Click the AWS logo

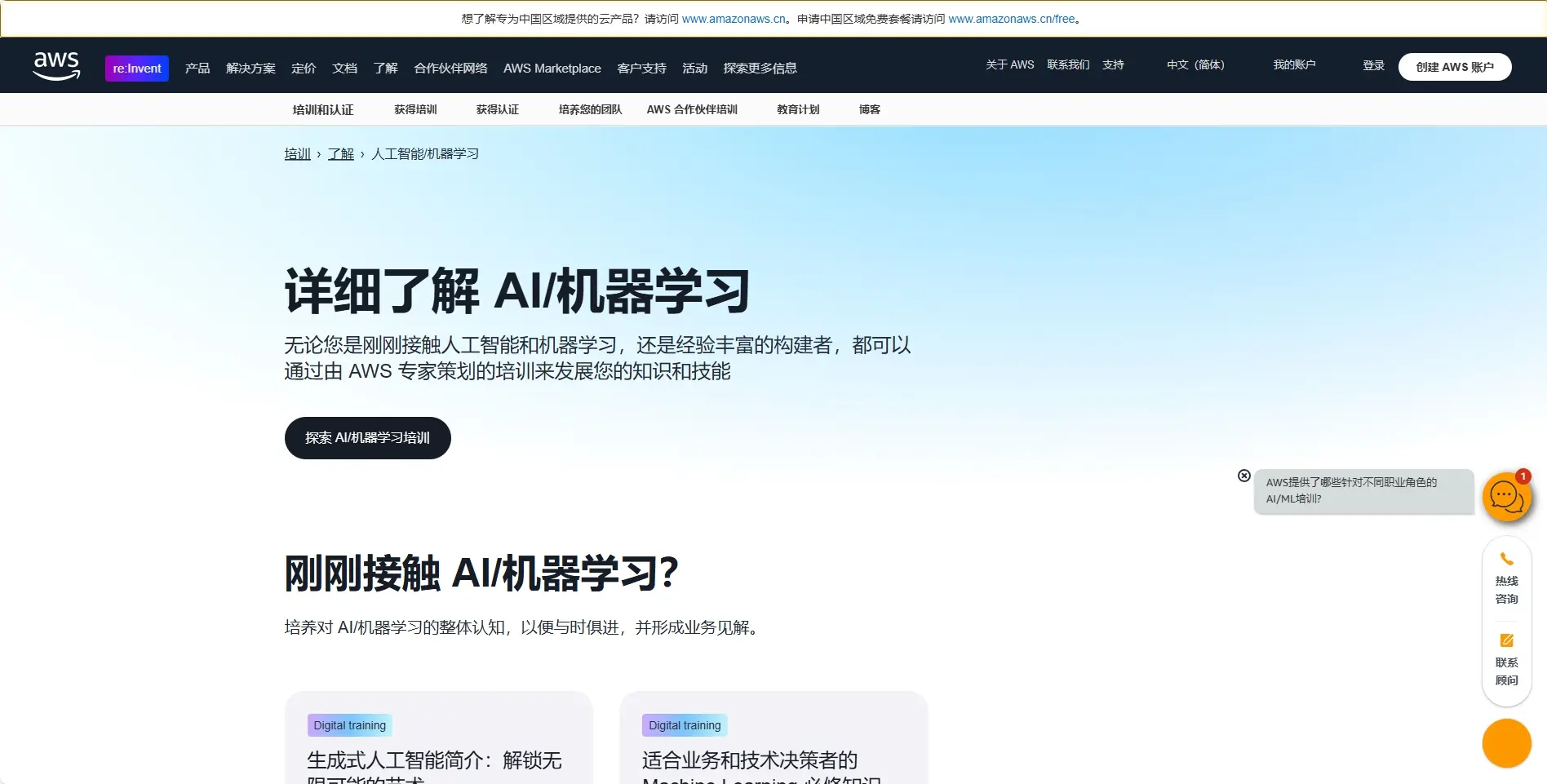click(56, 66)
